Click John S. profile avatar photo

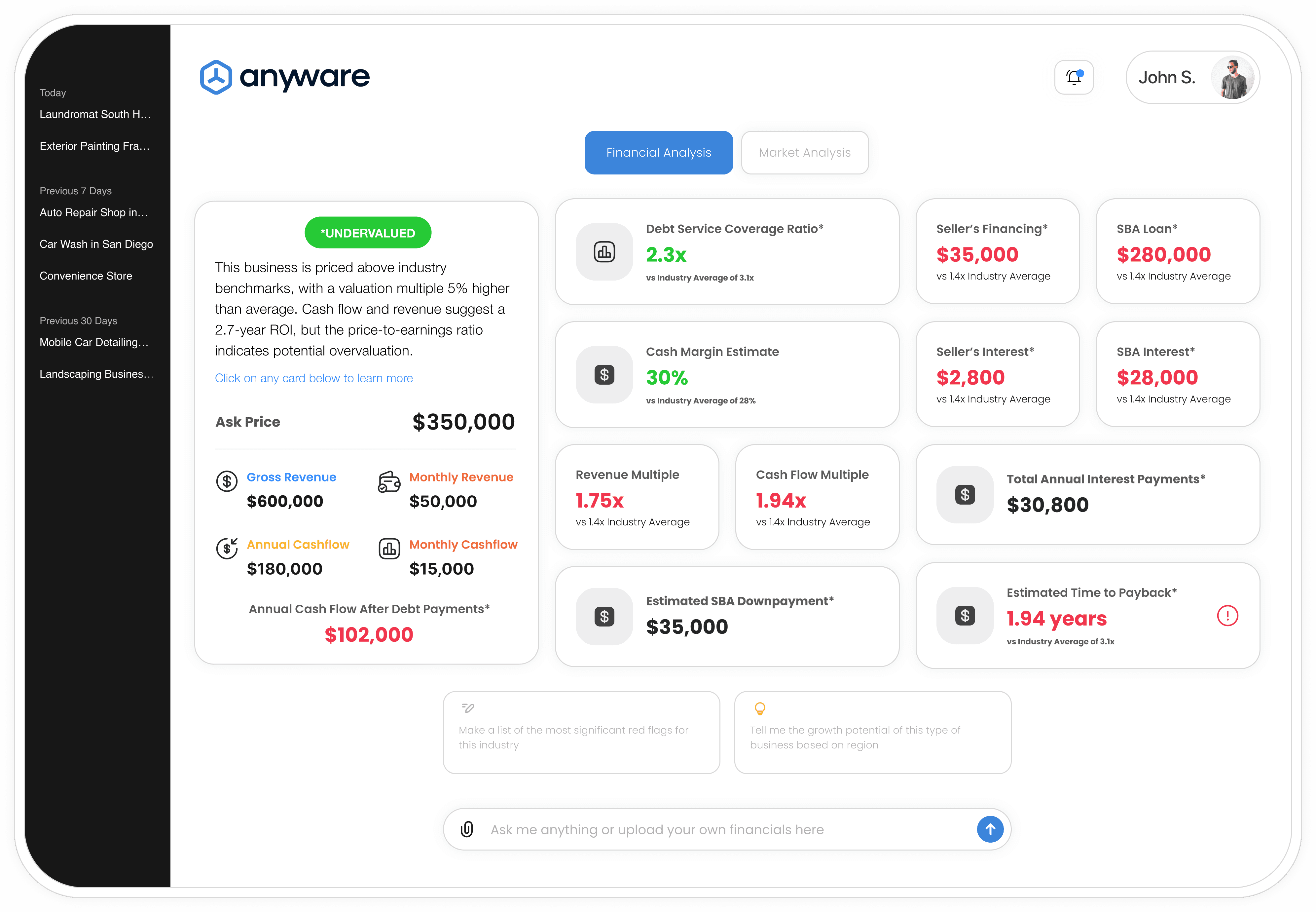click(x=1233, y=78)
